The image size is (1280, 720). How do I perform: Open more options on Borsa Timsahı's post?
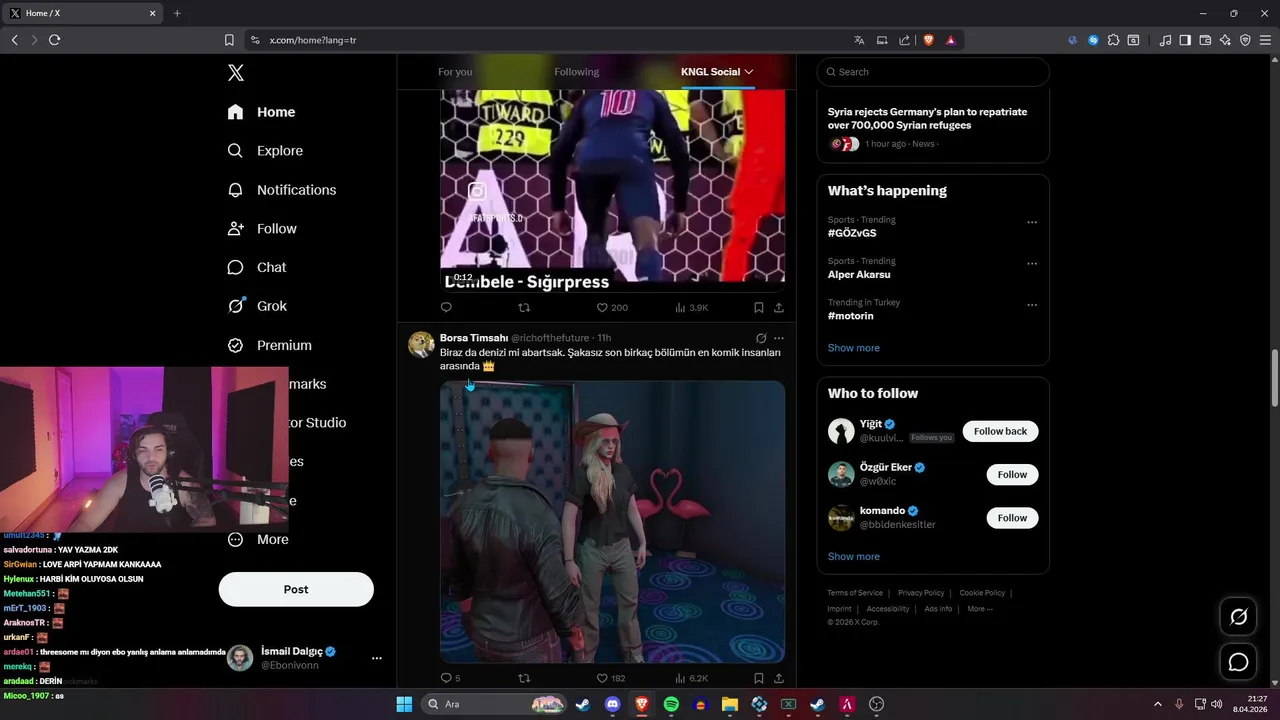click(x=779, y=338)
